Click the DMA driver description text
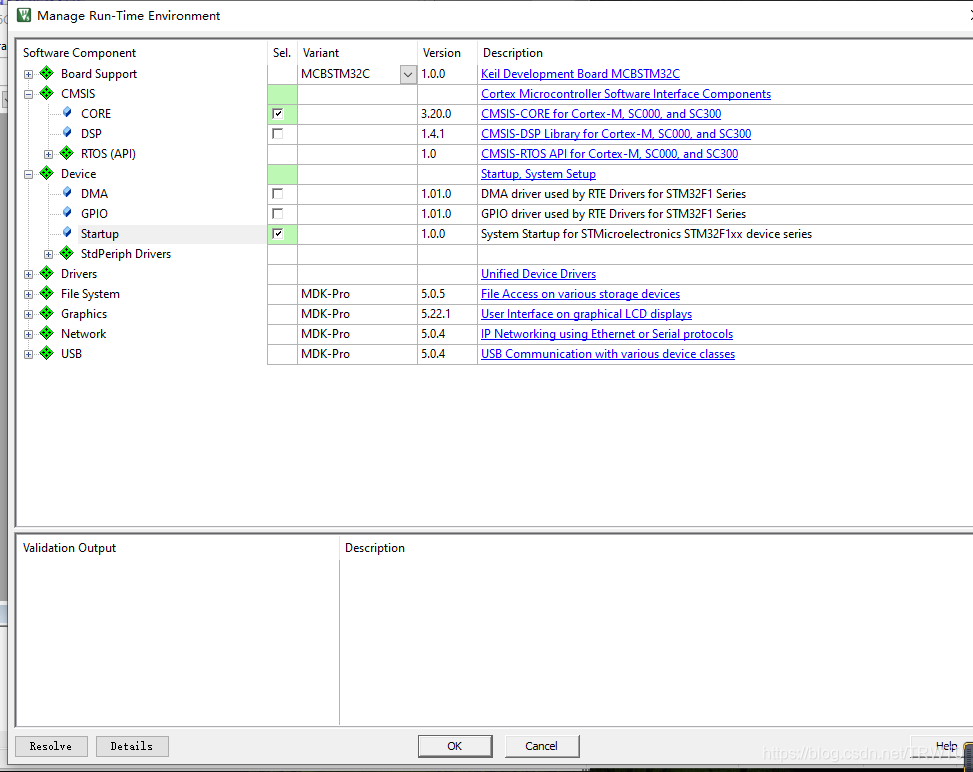 pos(613,194)
